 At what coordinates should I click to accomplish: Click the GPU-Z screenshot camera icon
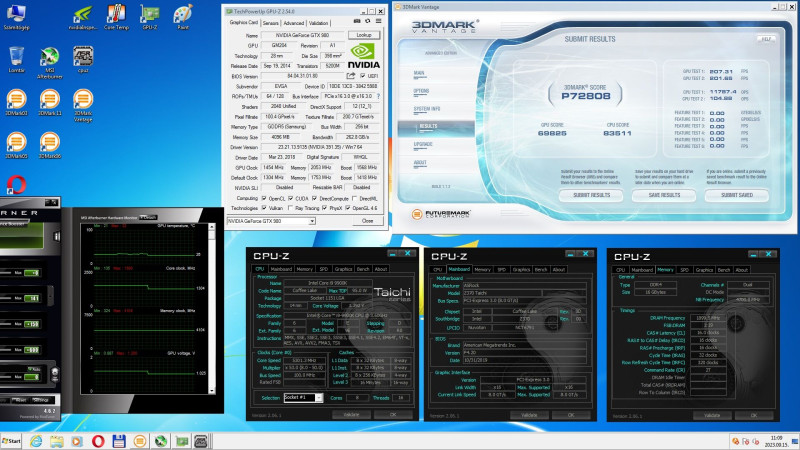357,21
